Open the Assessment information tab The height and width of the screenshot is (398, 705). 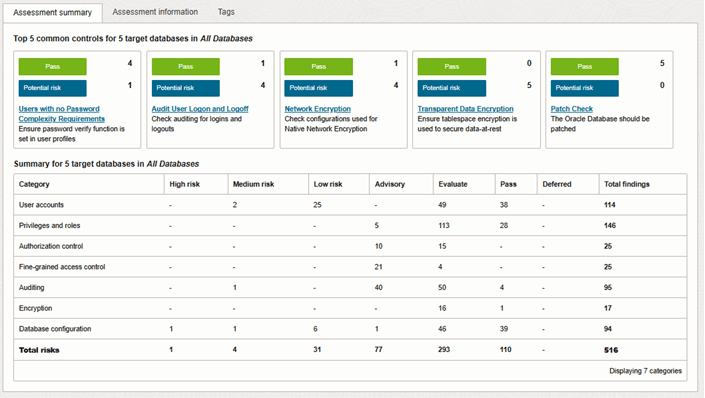coord(155,12)
